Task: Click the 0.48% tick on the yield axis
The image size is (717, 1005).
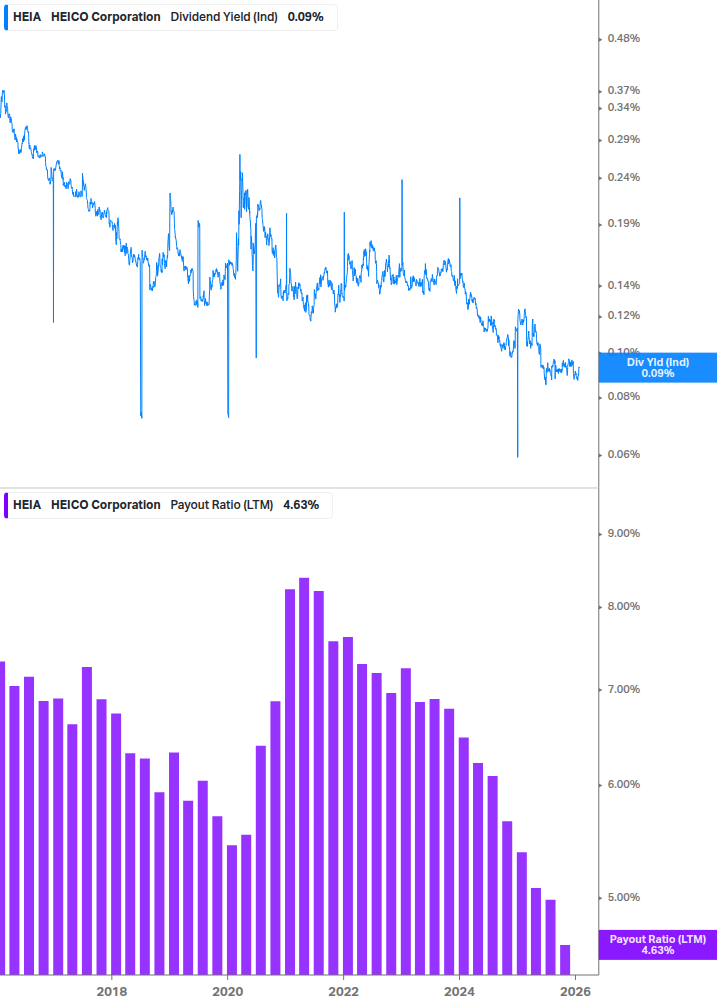Action: (x=623, y=39)
